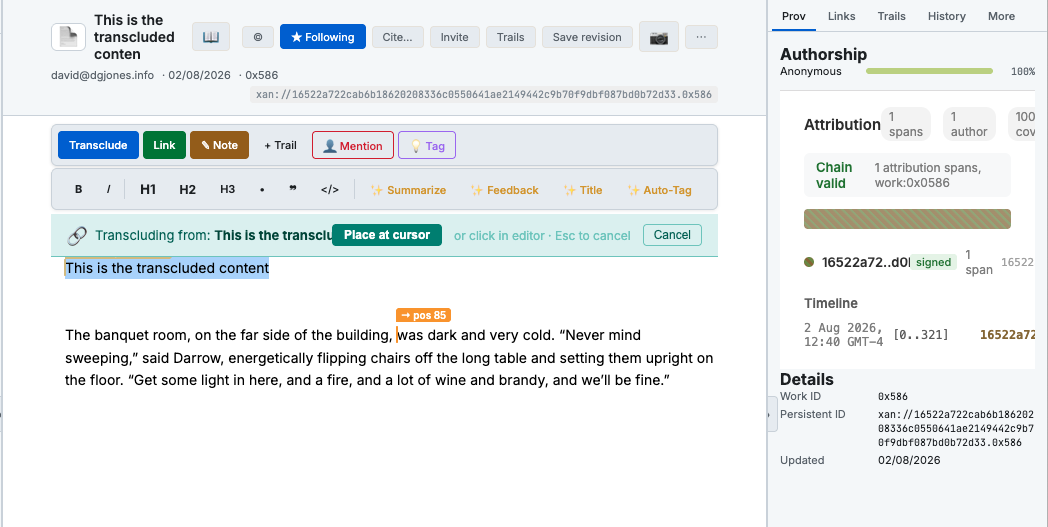Click the signed badge
This screenshot has height=527, width=1048.
(x=933, y=262)
